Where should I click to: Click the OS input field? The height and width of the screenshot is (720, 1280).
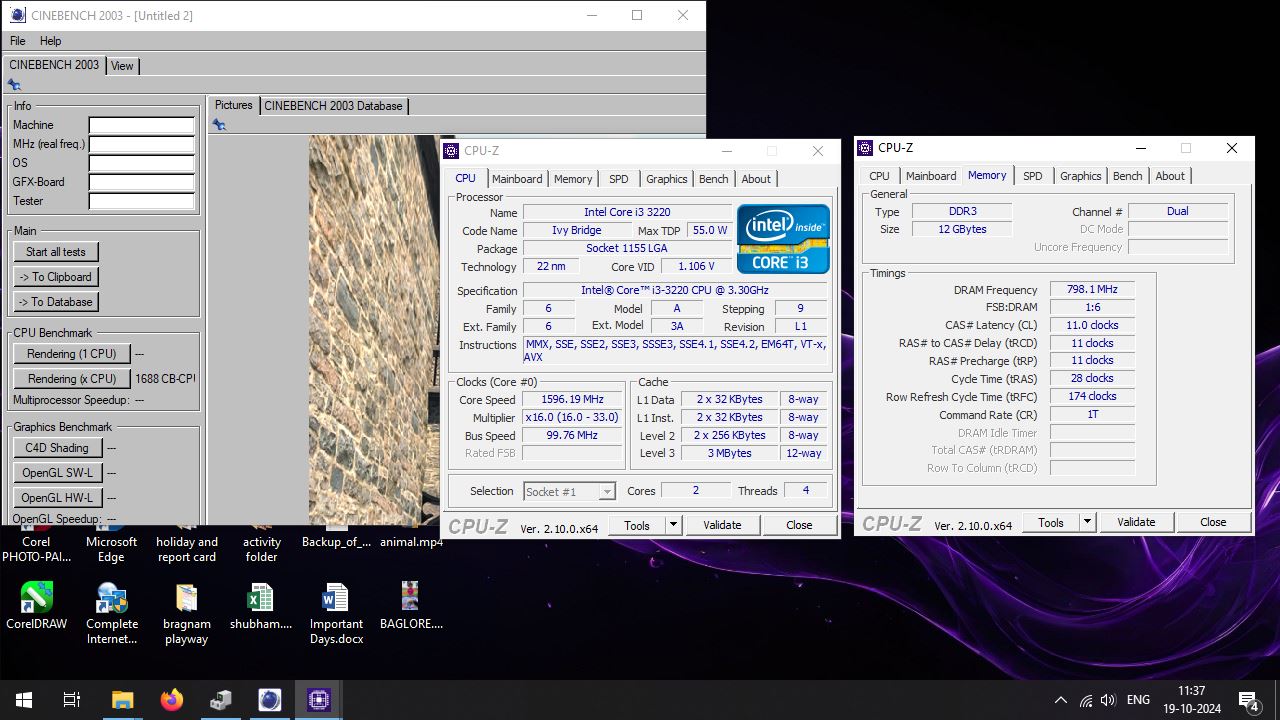(x=142, y=163)
